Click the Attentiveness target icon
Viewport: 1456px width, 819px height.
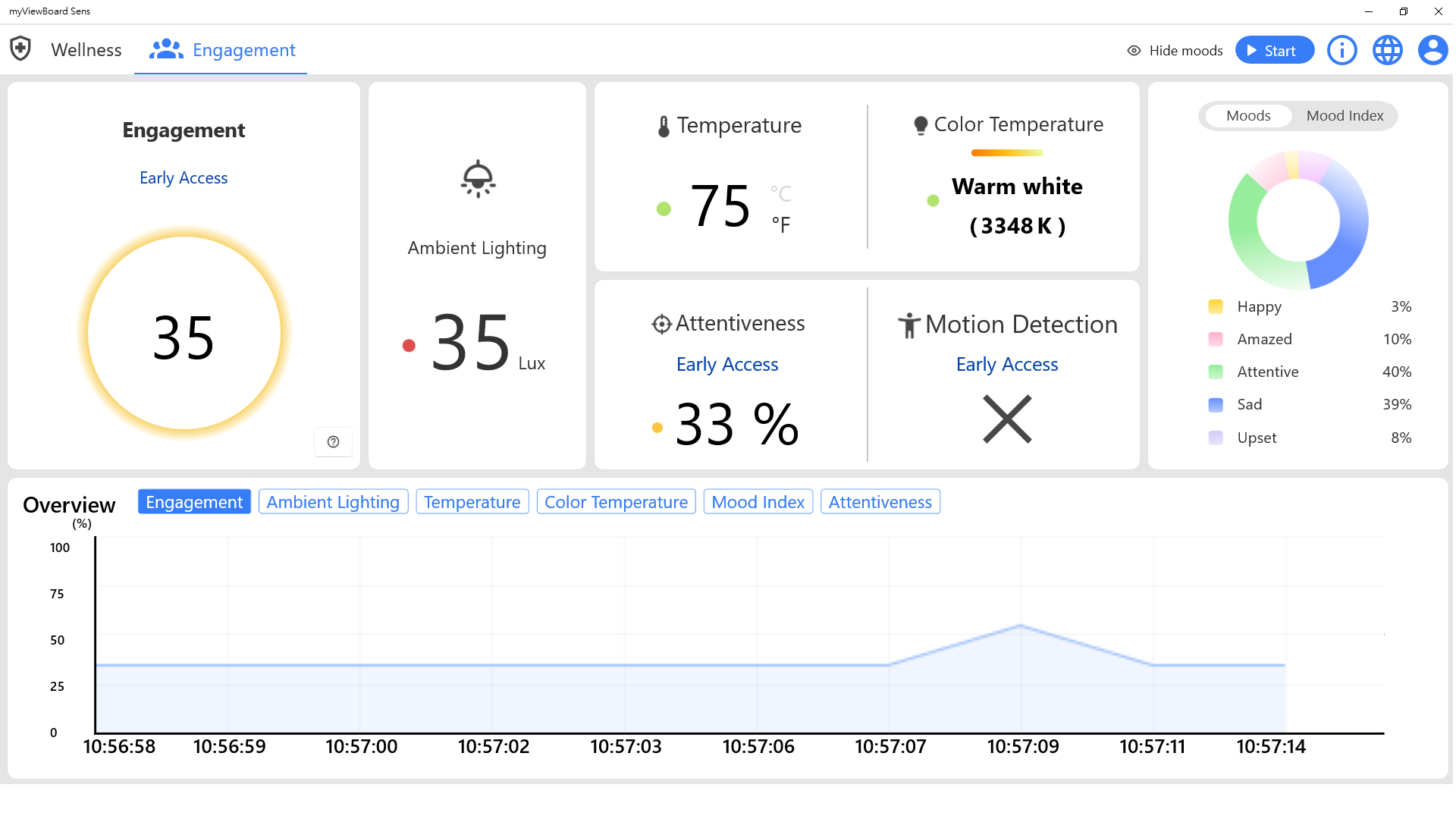661,324
